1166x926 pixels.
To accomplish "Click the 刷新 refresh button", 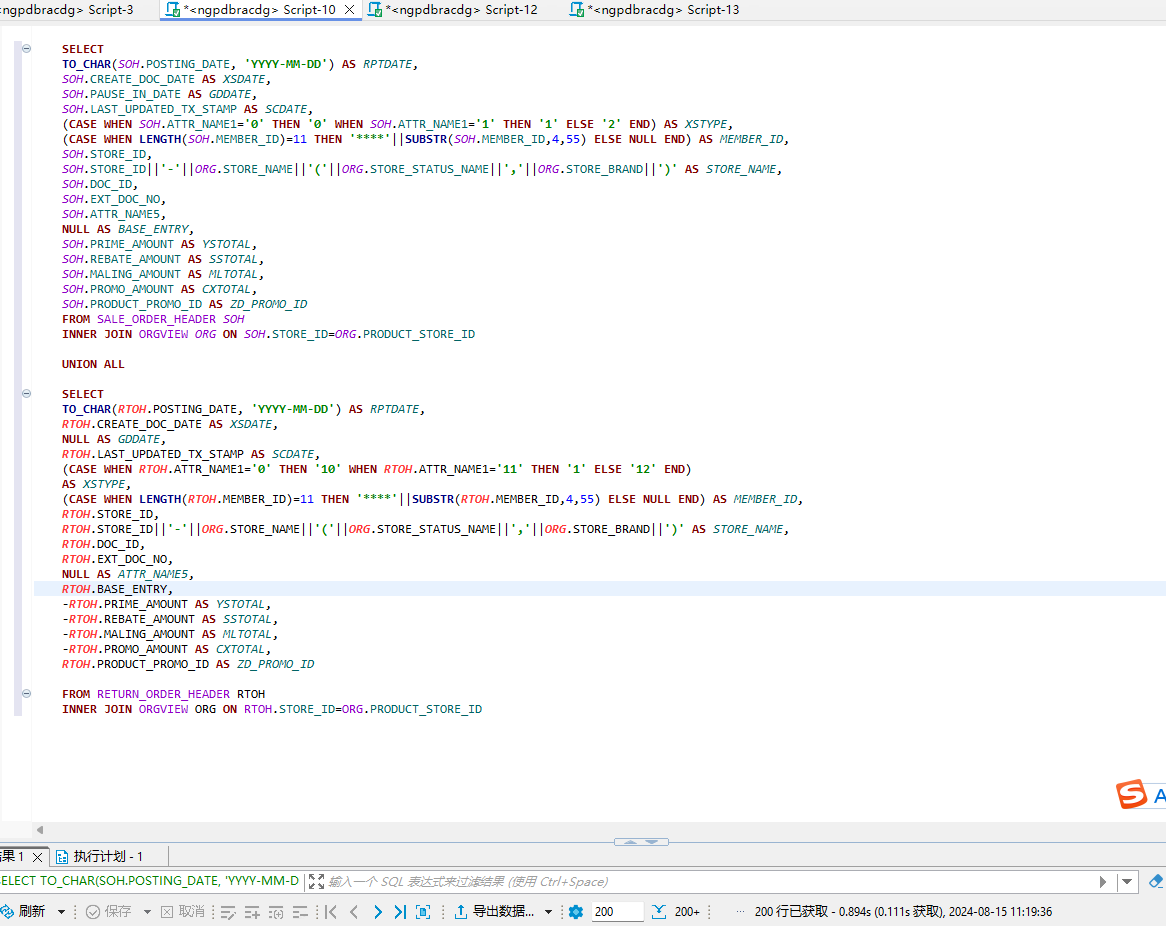I will pyautogui.click(x=23, y=912).
